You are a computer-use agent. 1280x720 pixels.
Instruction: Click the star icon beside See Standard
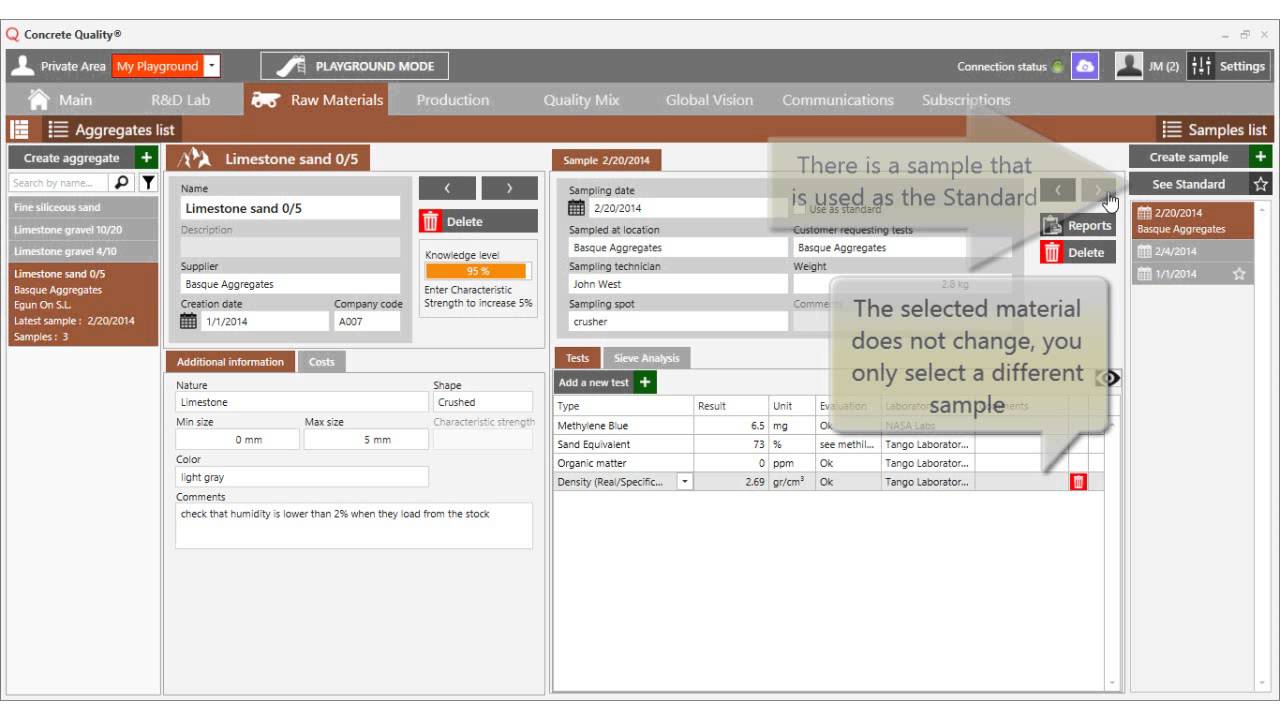1260,184
